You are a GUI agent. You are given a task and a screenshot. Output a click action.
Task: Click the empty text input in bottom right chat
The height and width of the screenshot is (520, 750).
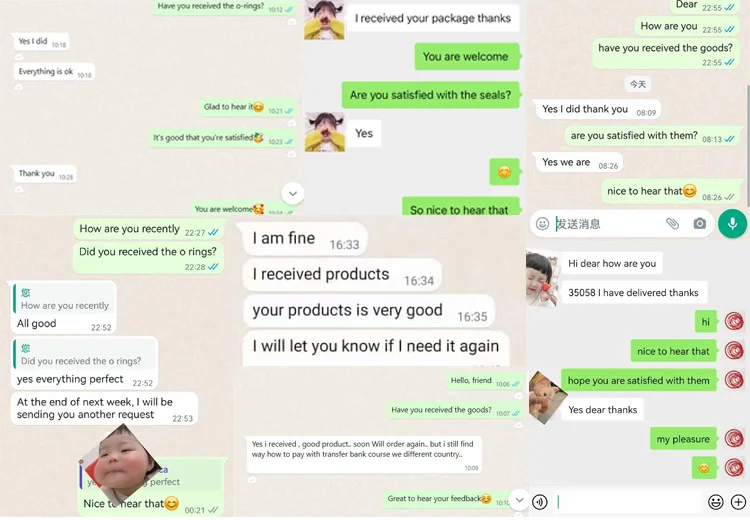[x=628, y=502]
